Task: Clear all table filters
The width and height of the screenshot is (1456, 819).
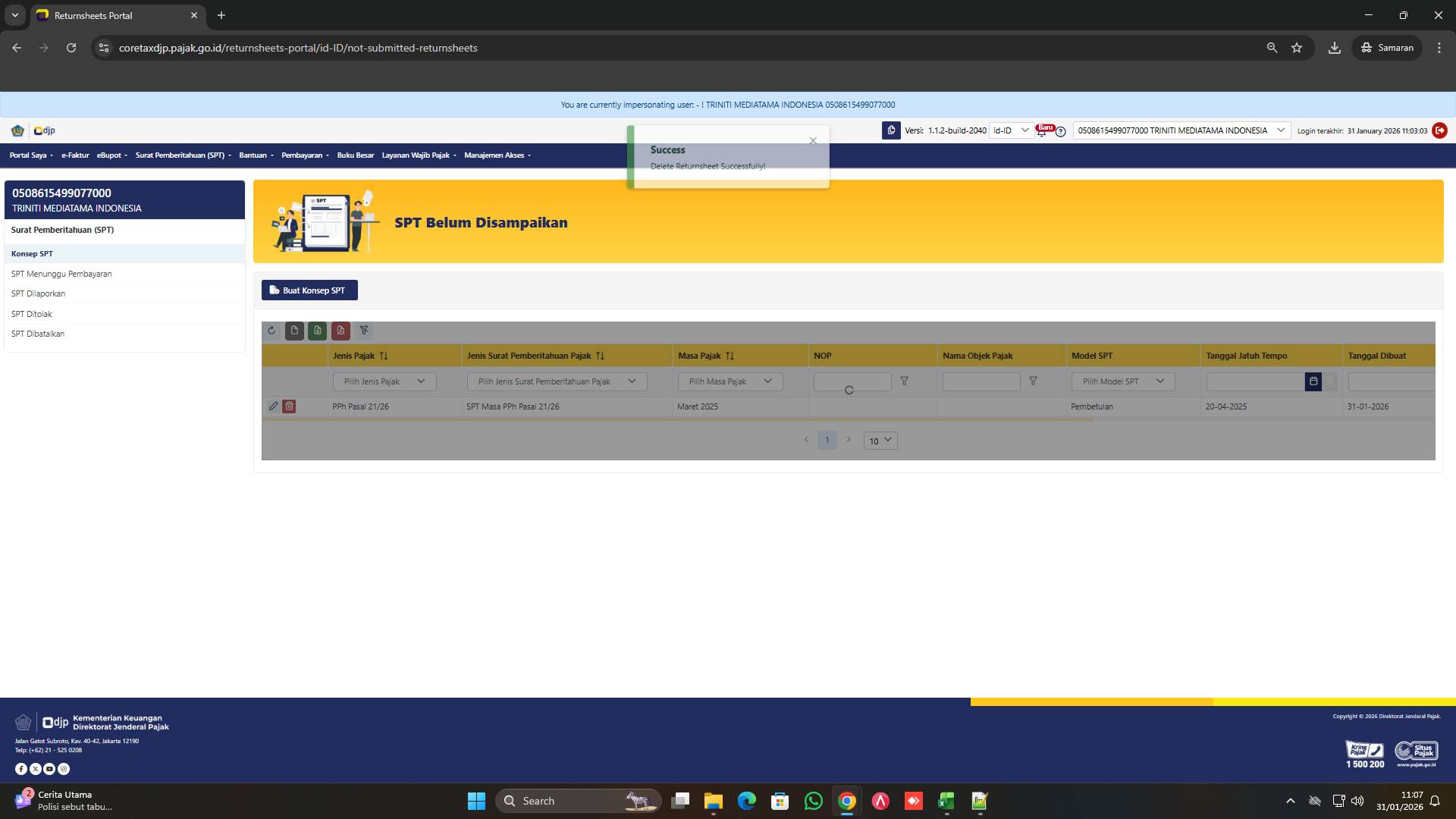Action: tap(365, 331)
